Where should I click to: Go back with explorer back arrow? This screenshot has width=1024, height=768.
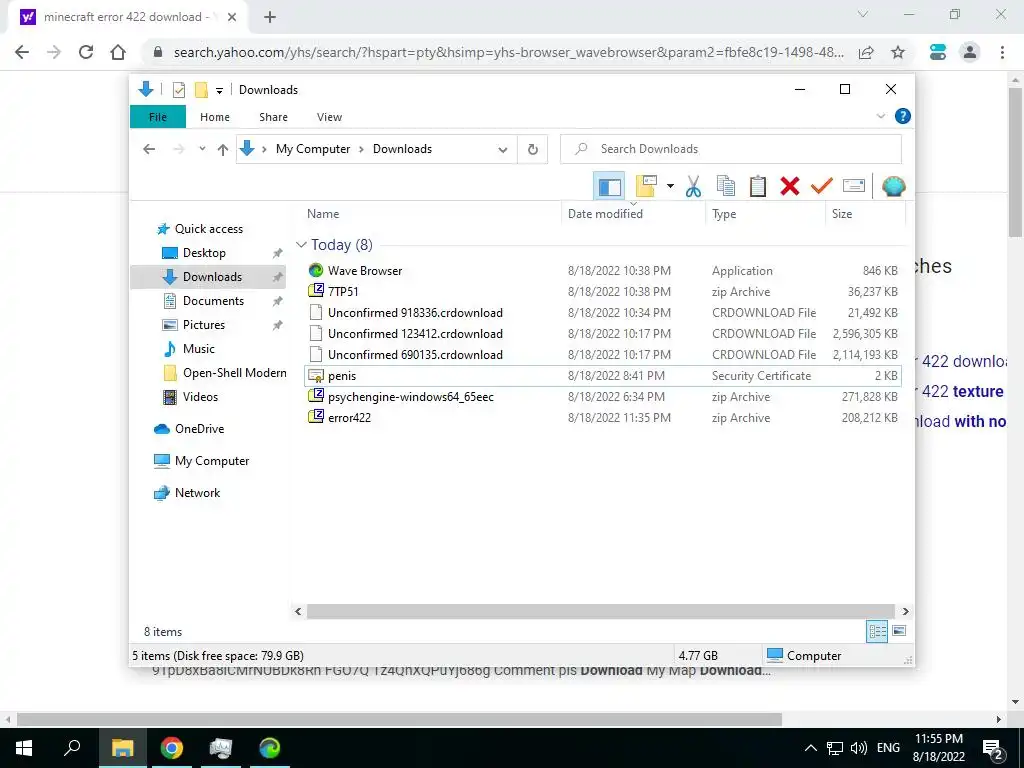pyautogui.click(x=149, y=150)
